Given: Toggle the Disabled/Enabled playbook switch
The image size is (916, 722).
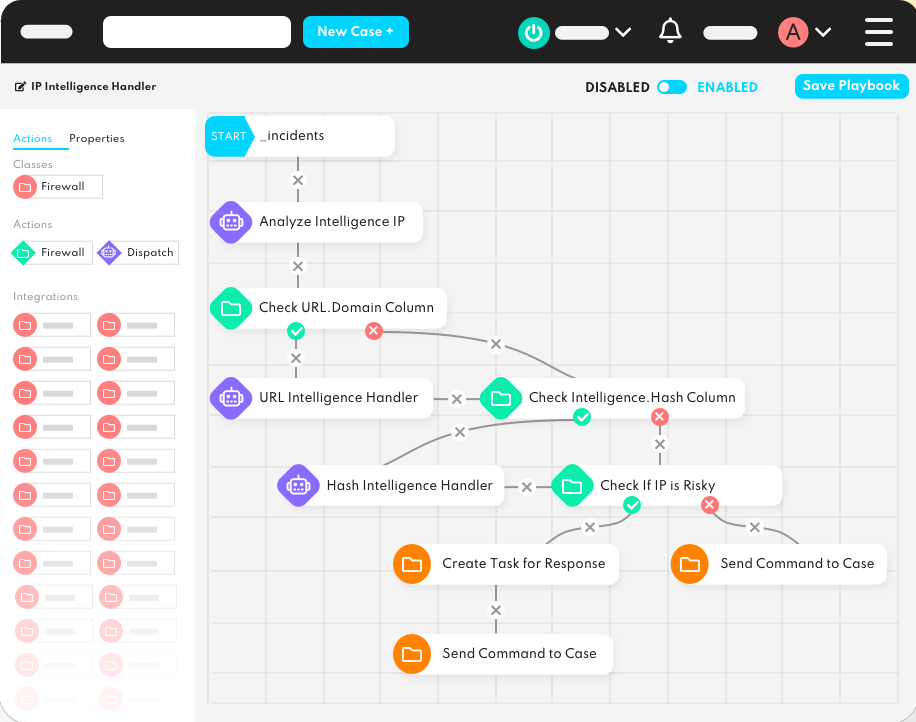Looking at the screenshot, I should (672, 87).
